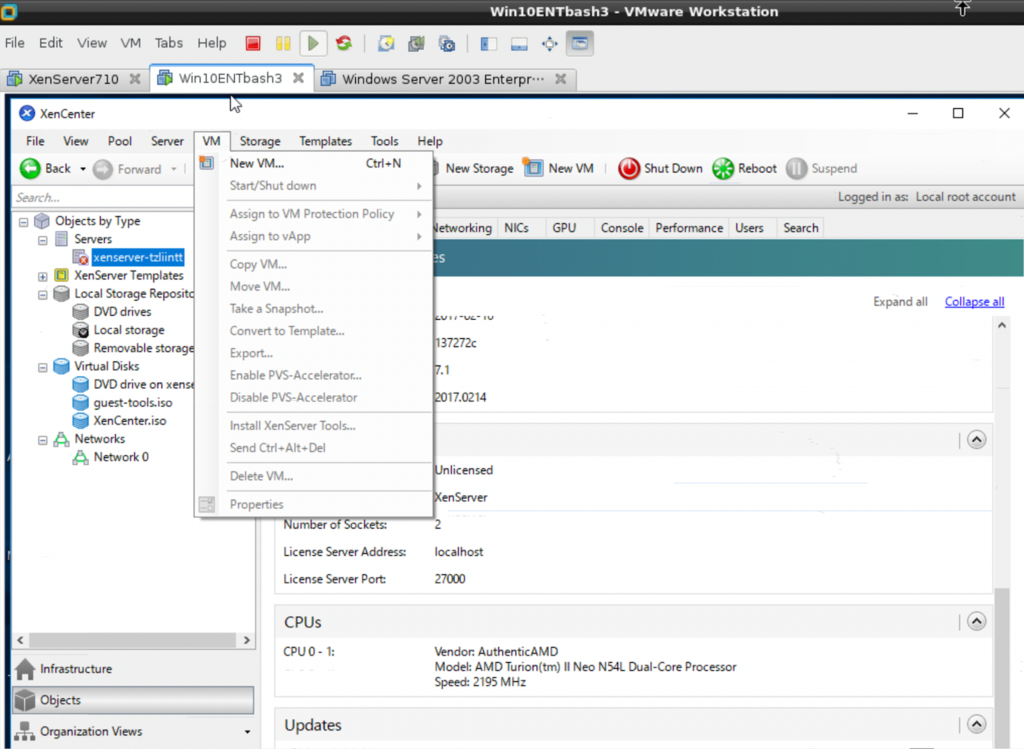Collapse the Objects by Type node
Image resolution: width=1024 pixels, height=749 pixels.
click(24, 222)
